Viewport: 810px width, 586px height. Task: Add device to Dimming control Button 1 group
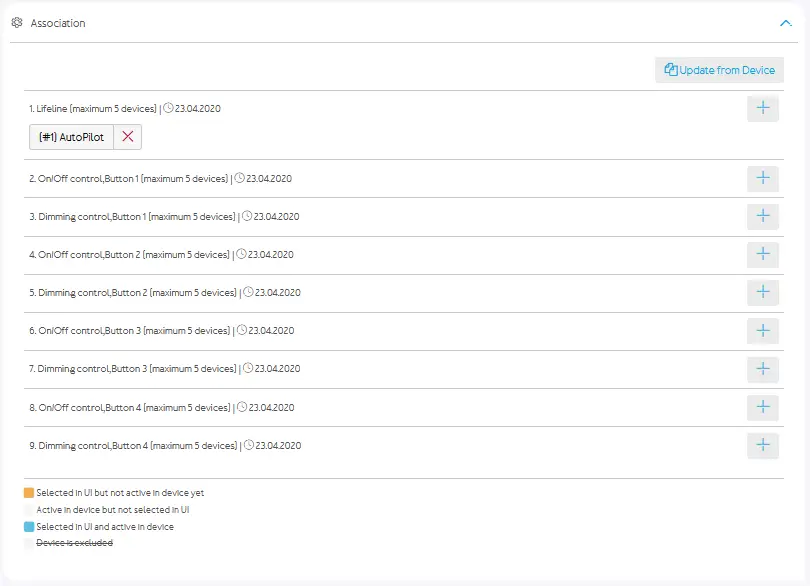(762, 216)
